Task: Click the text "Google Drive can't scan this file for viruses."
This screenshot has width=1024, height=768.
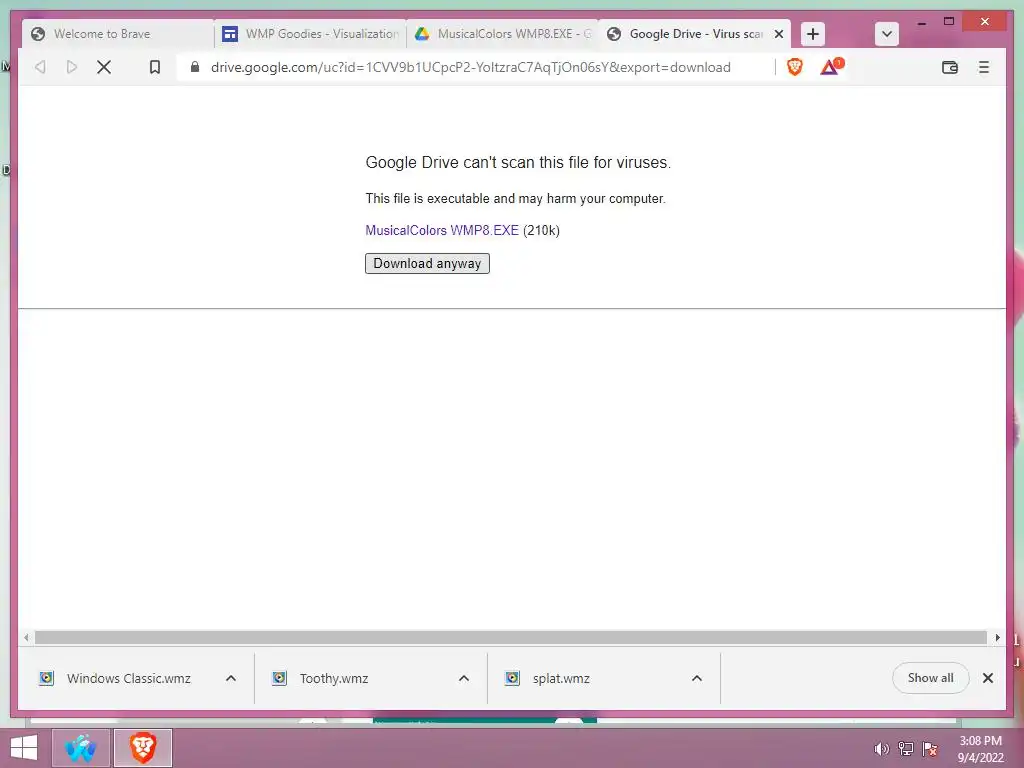Action: (518, 163)
